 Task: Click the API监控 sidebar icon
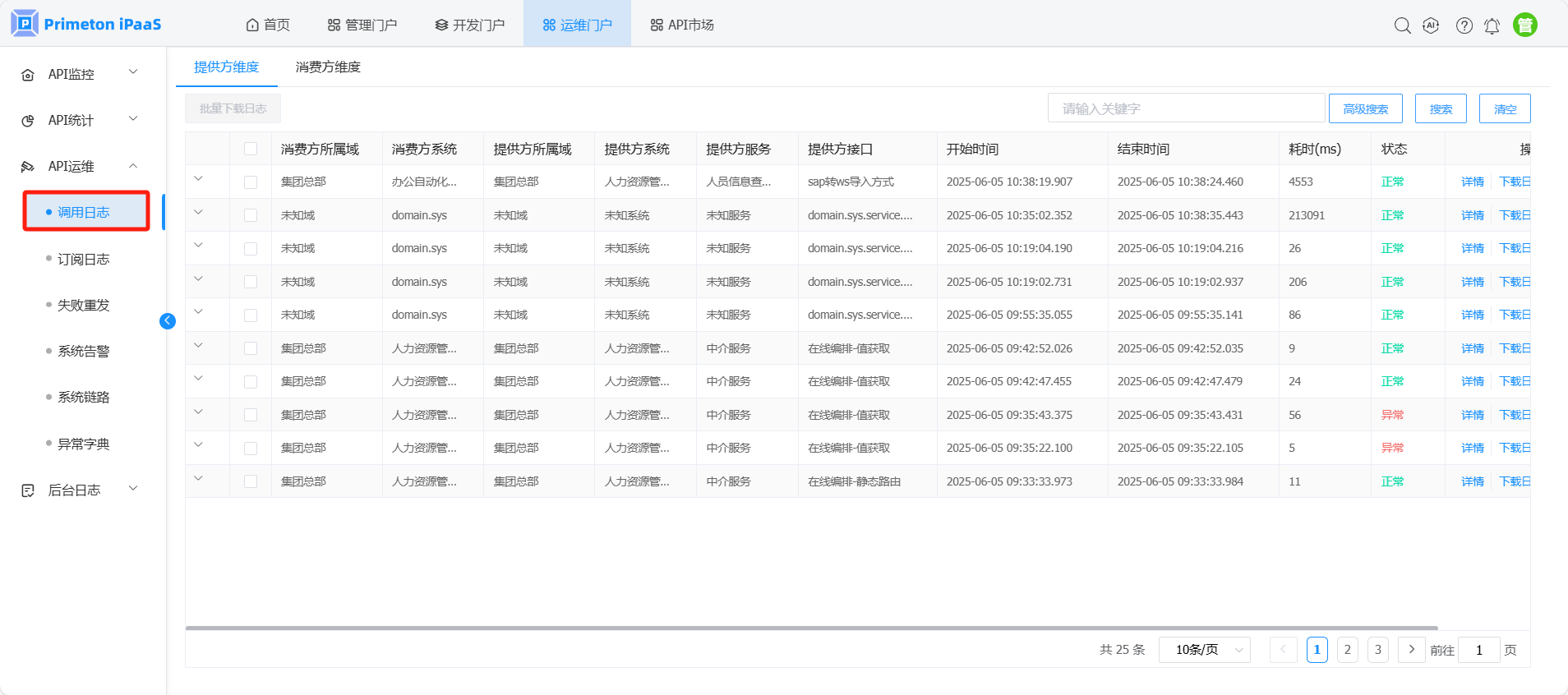28,75
